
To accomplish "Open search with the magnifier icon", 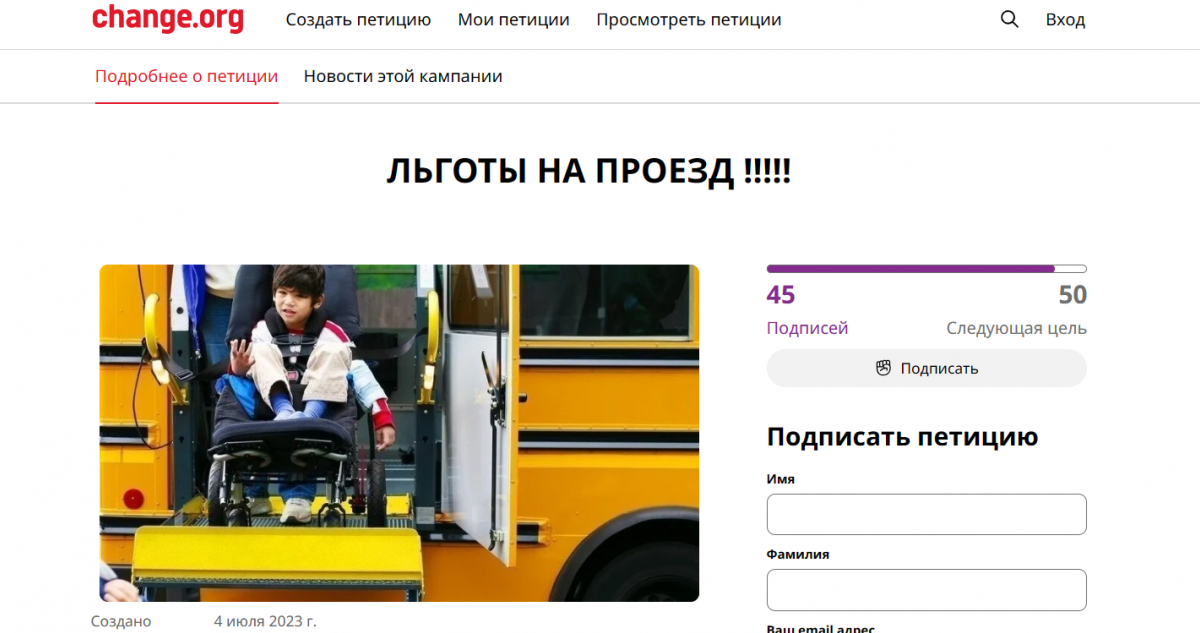I will click(1009, 19).
